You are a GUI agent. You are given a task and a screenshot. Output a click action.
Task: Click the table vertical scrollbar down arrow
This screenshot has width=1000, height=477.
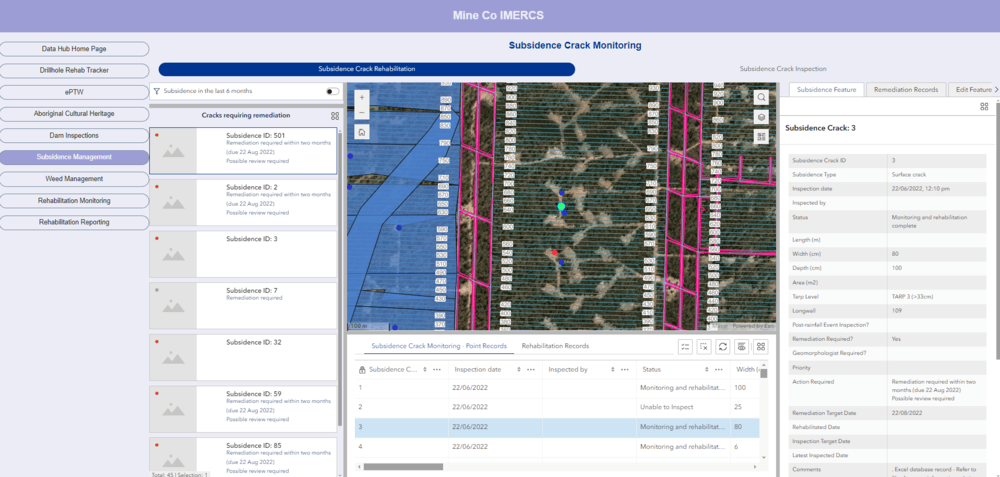tap(764, 457)
